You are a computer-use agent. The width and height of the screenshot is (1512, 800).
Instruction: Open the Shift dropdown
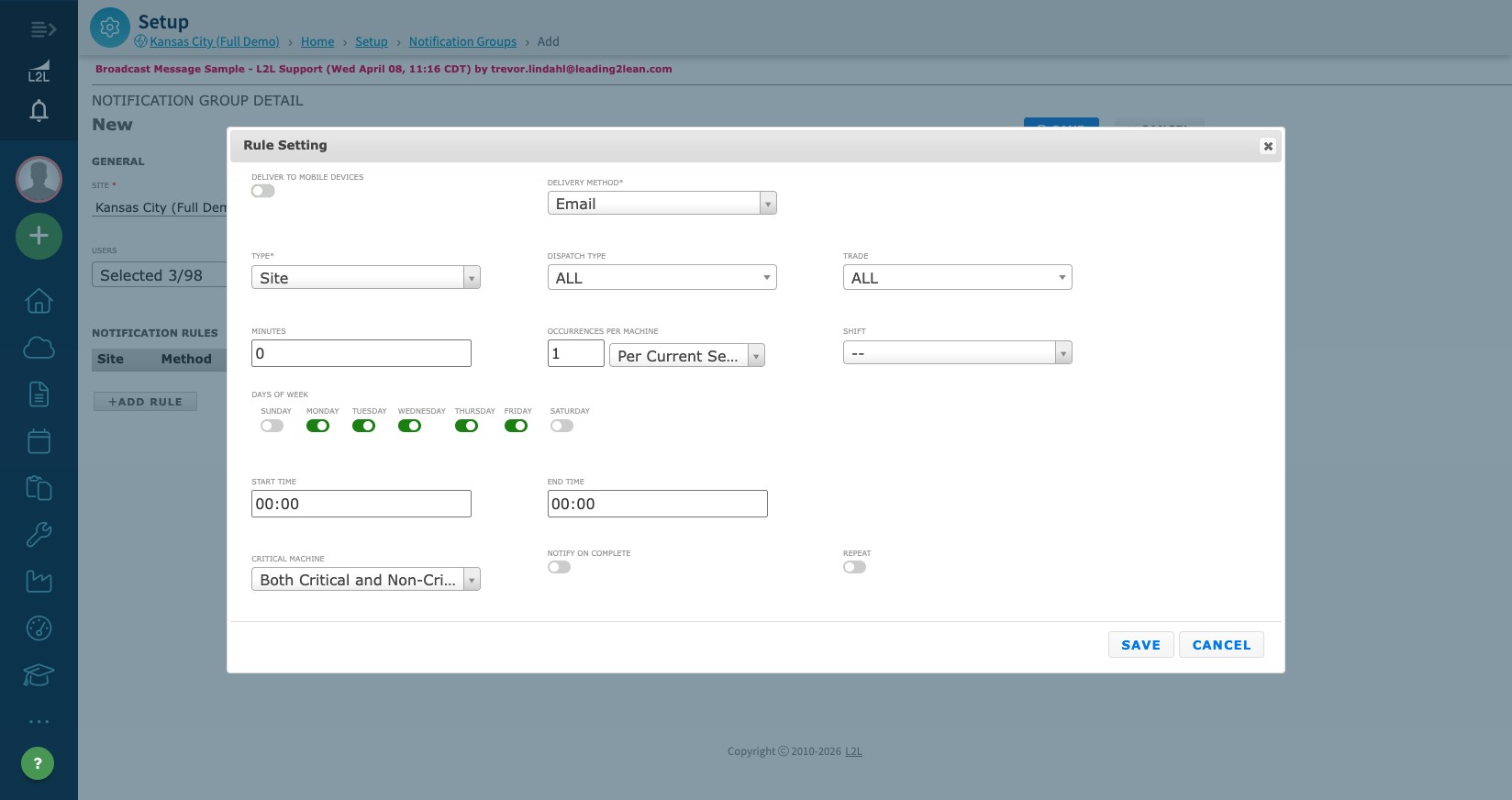click(958, 352)
